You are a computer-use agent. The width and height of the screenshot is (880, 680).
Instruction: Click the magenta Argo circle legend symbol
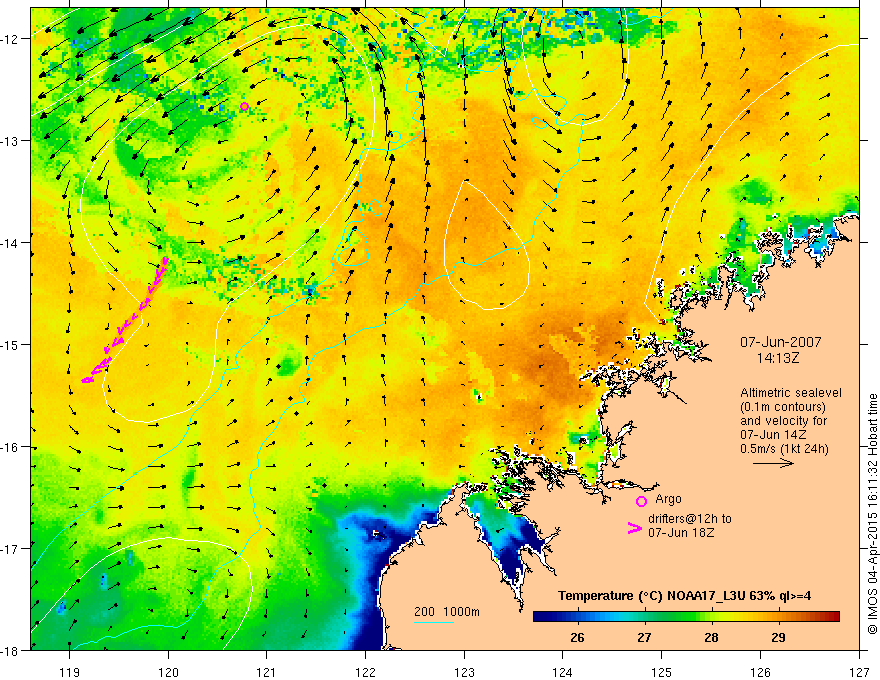(641, 501)
